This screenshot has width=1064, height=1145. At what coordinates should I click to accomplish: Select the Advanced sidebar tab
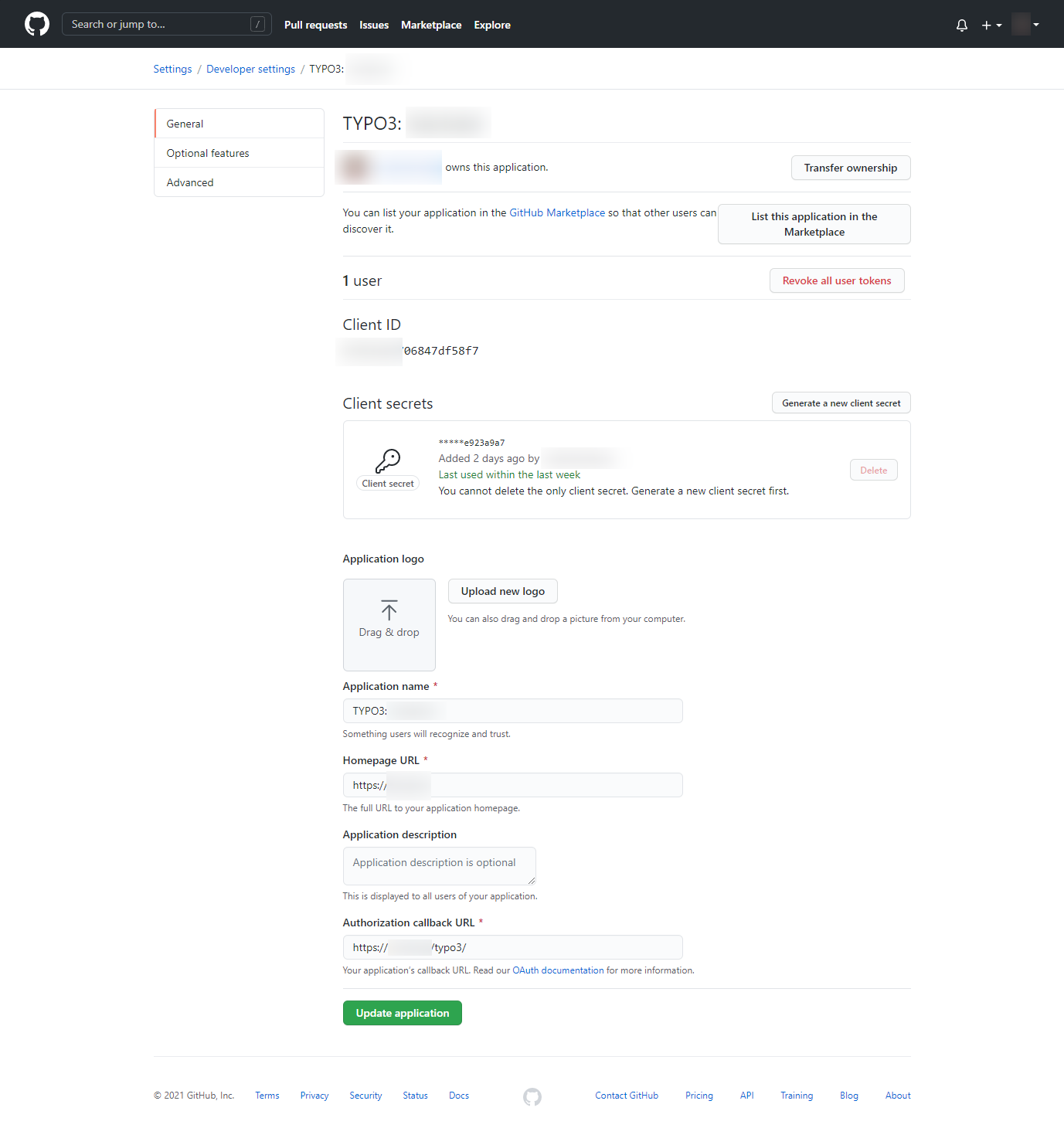[239, 182]
